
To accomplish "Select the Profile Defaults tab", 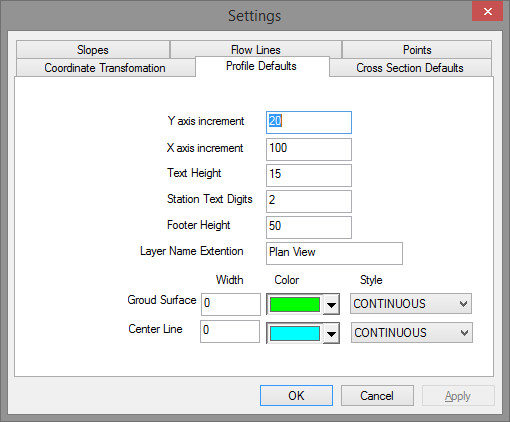I will click(x=262, y=66).
